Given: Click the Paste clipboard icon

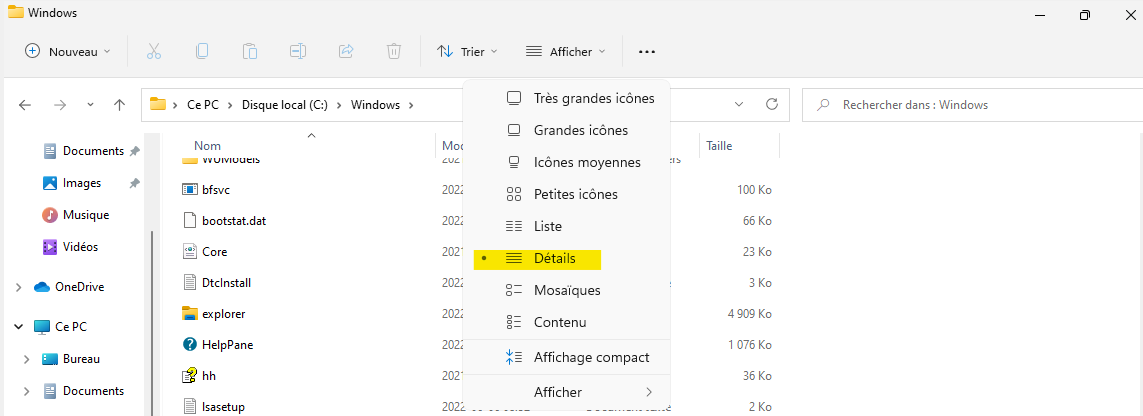Looking at the screenshot, I should click(250, 51).
